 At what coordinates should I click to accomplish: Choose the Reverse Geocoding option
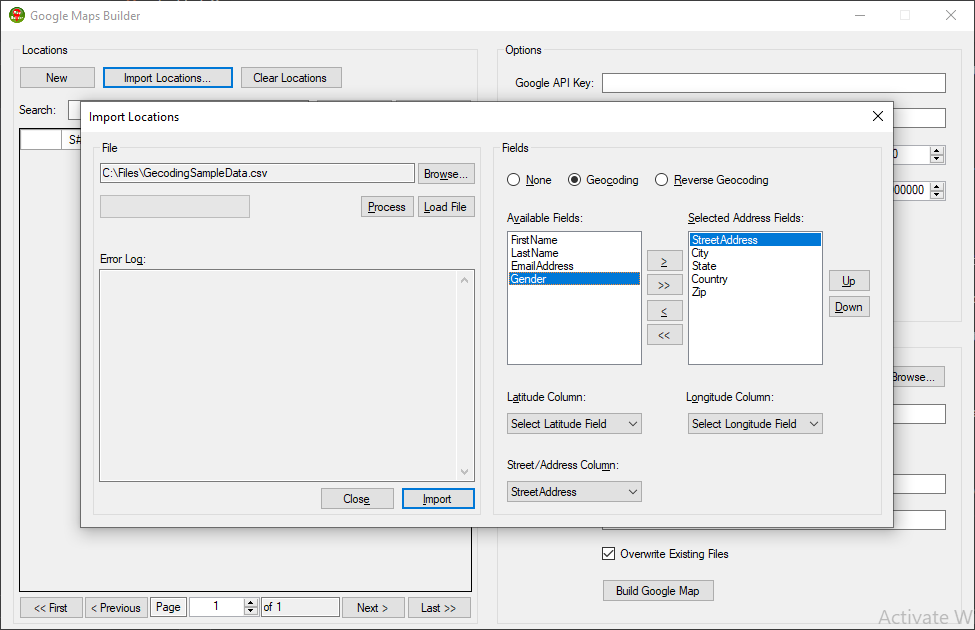tap(661, 180)
